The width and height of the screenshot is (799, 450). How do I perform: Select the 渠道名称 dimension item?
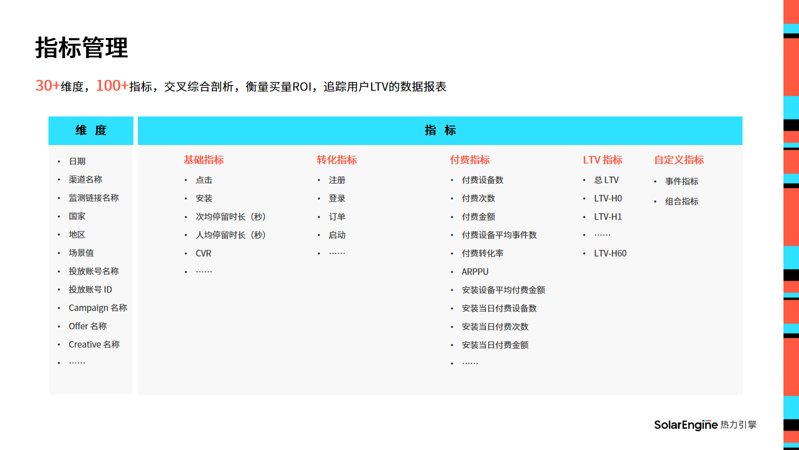click(86, 179)
